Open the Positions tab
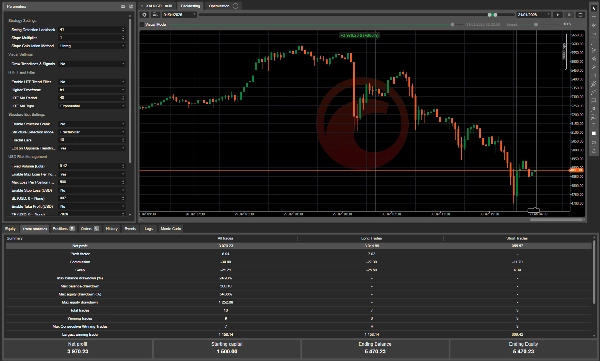Image resolution: width=600 pixels, height=361 pixels. click(x=63, y=229)
